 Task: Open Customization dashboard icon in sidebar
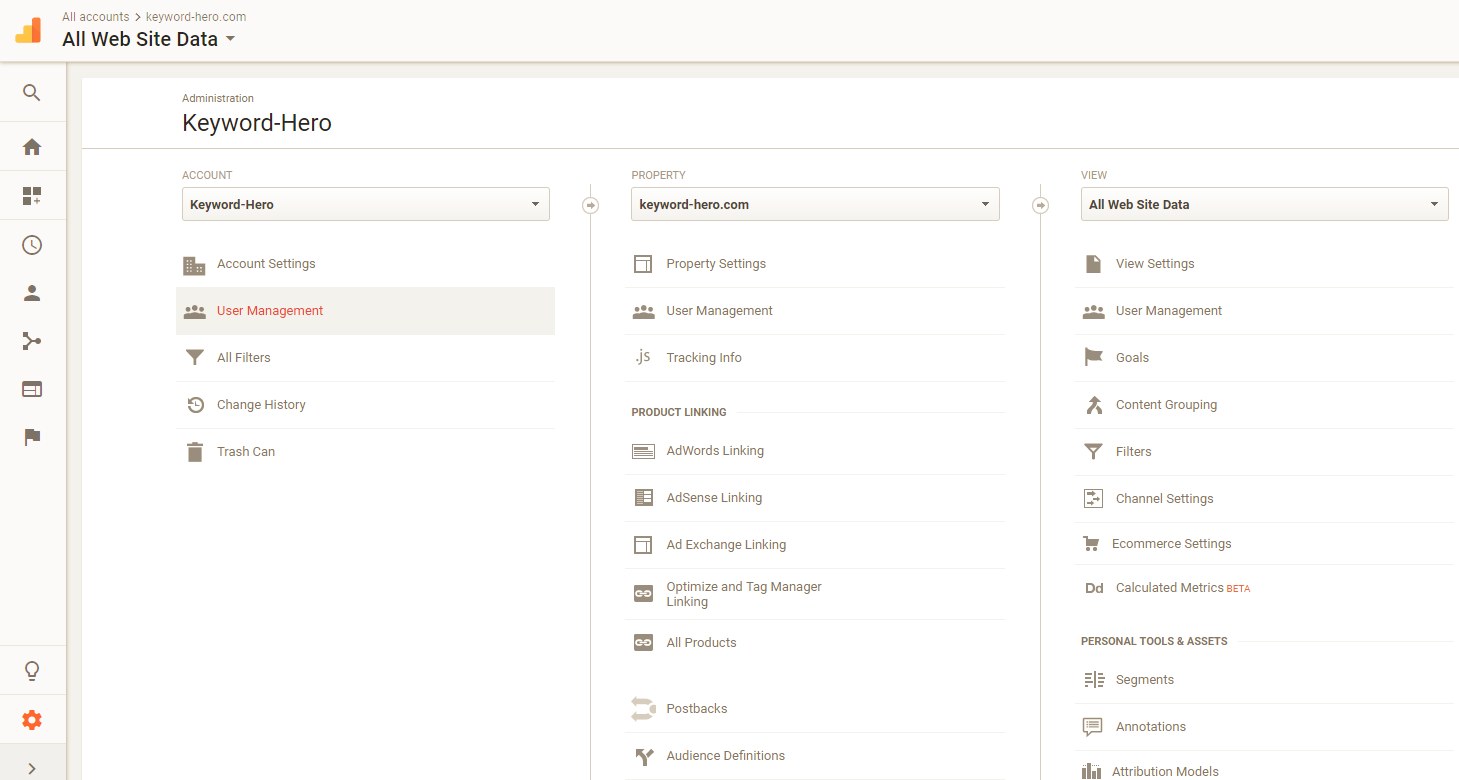pos(32,196)
